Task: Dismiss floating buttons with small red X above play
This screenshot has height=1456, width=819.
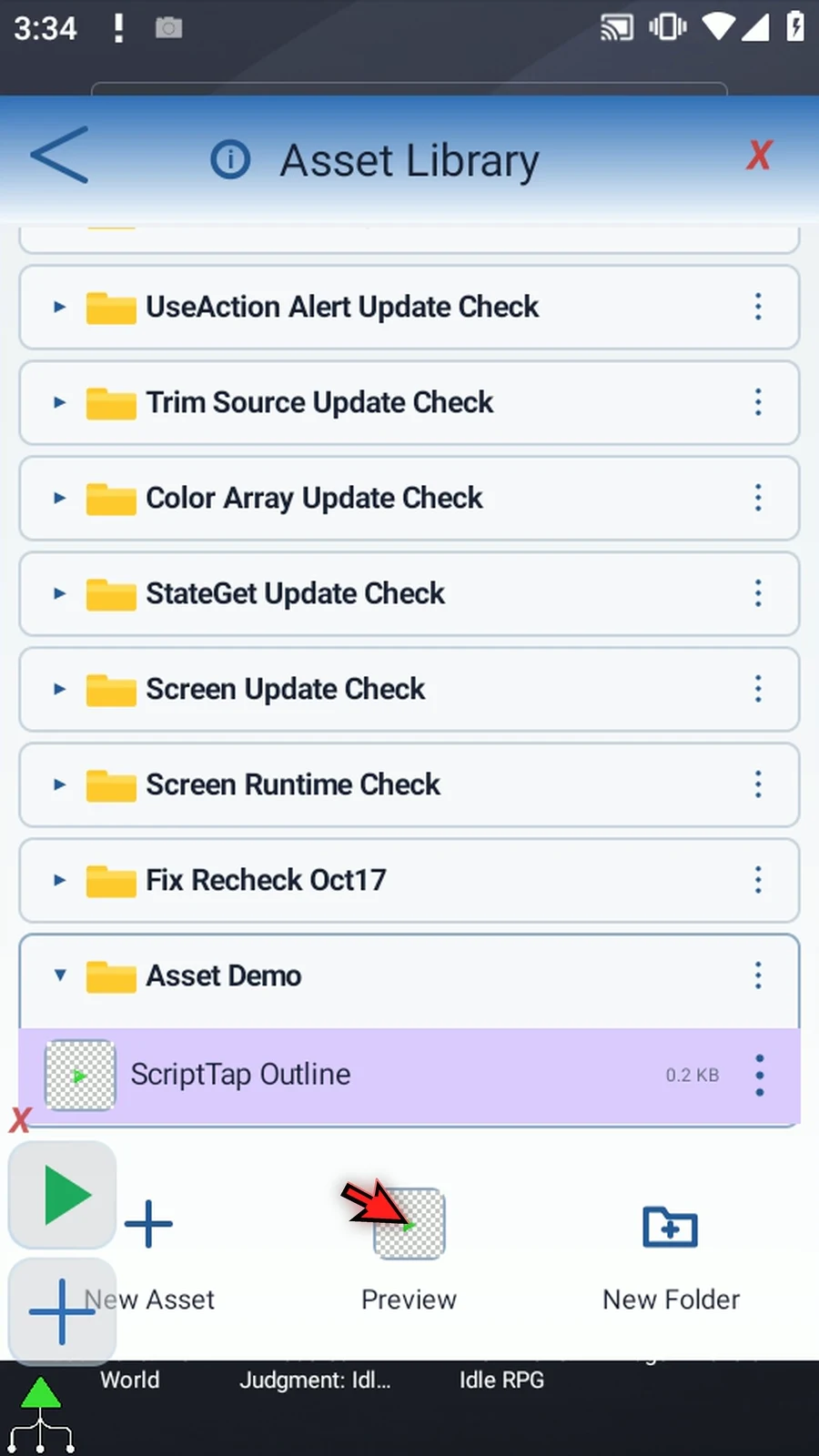Action: pos(20,1120)
